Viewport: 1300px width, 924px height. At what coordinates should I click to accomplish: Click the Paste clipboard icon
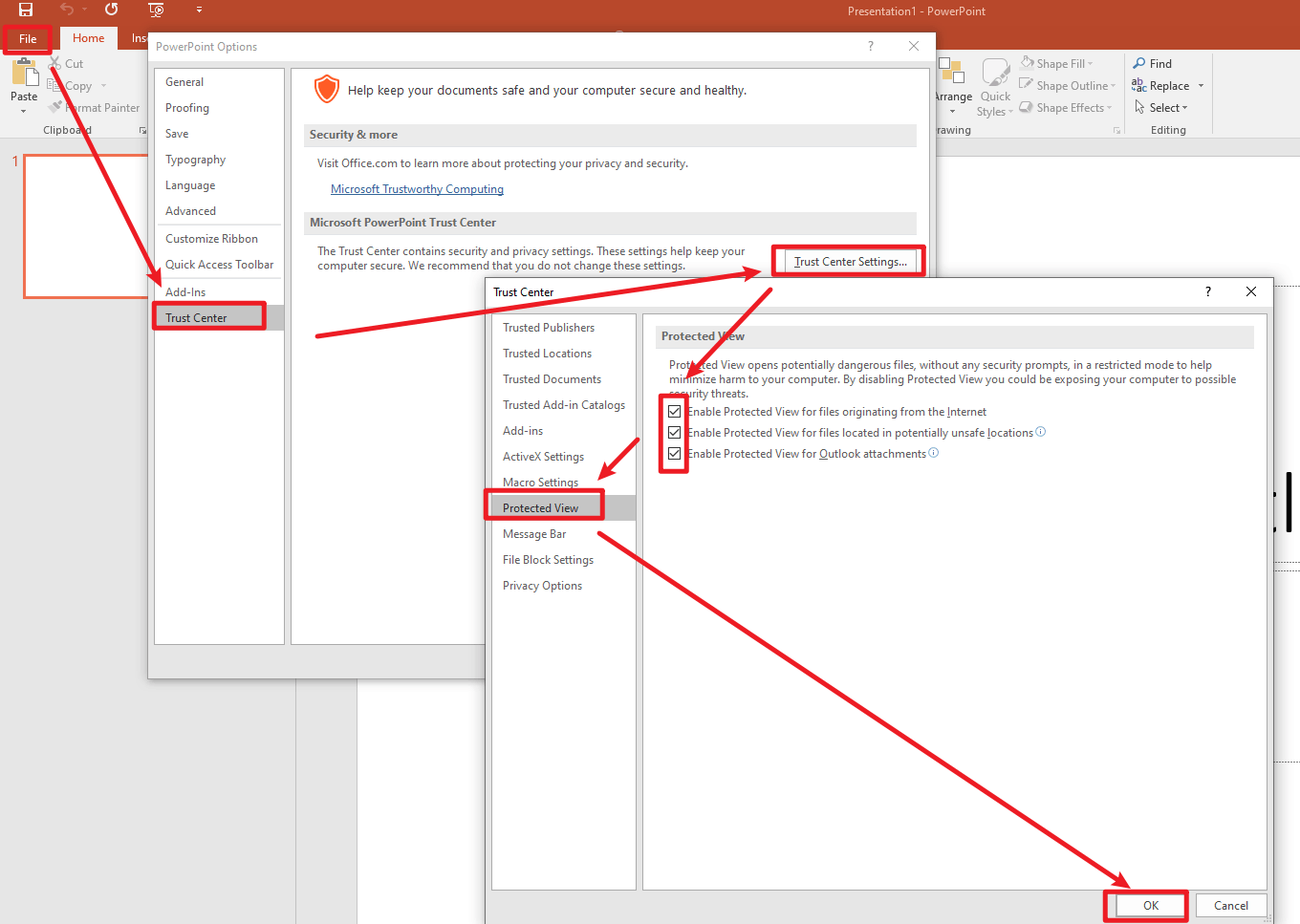coord(24,74)
